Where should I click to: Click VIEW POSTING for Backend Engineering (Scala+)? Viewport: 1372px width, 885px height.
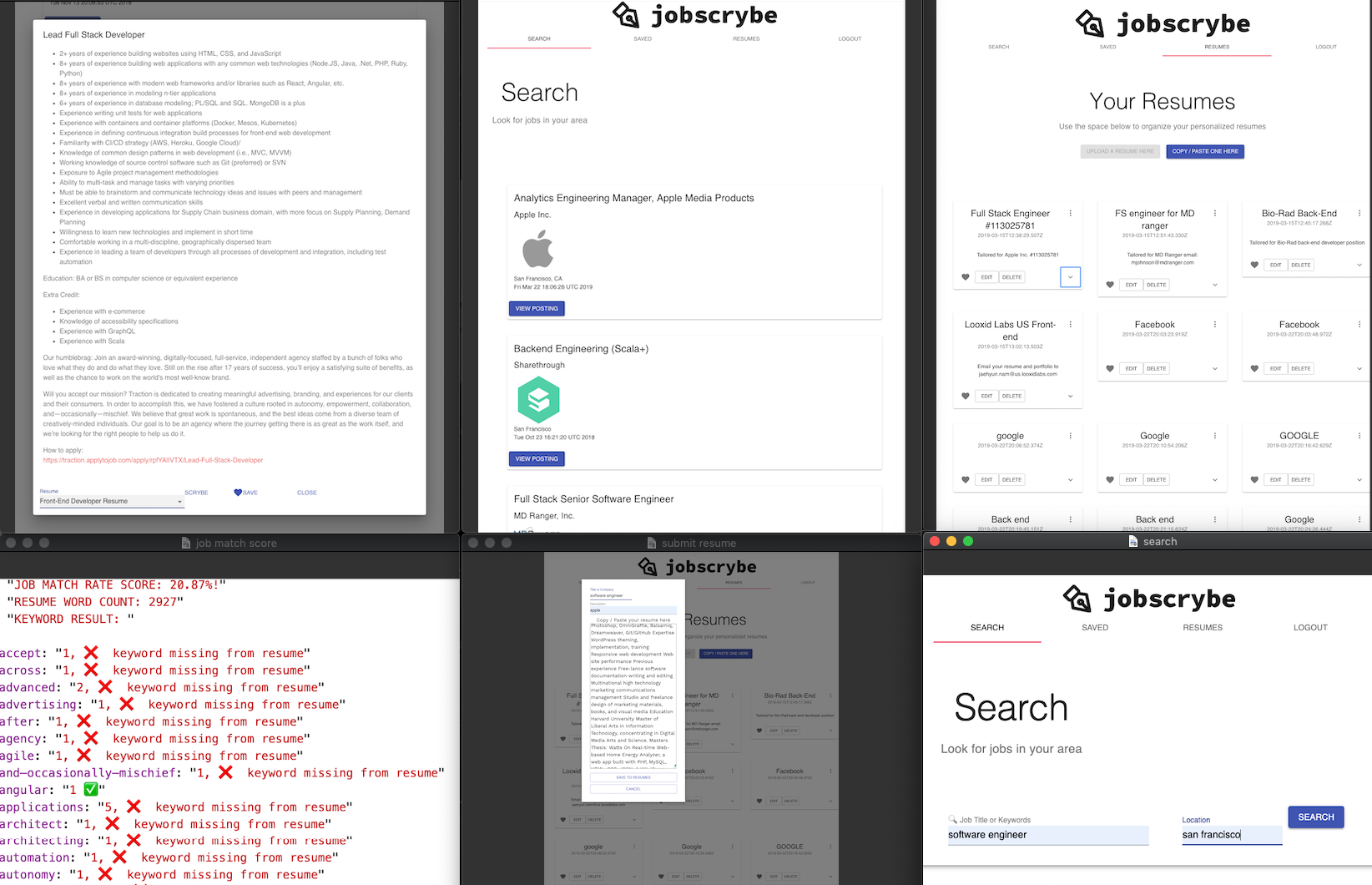[x=537, y=459]
